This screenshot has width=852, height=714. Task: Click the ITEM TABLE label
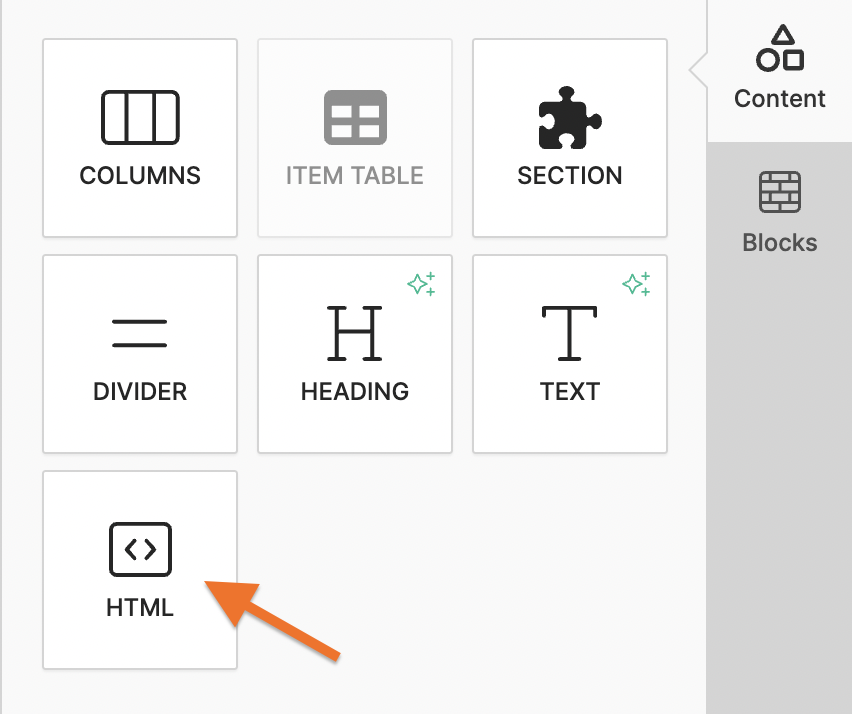coord(355,176)
